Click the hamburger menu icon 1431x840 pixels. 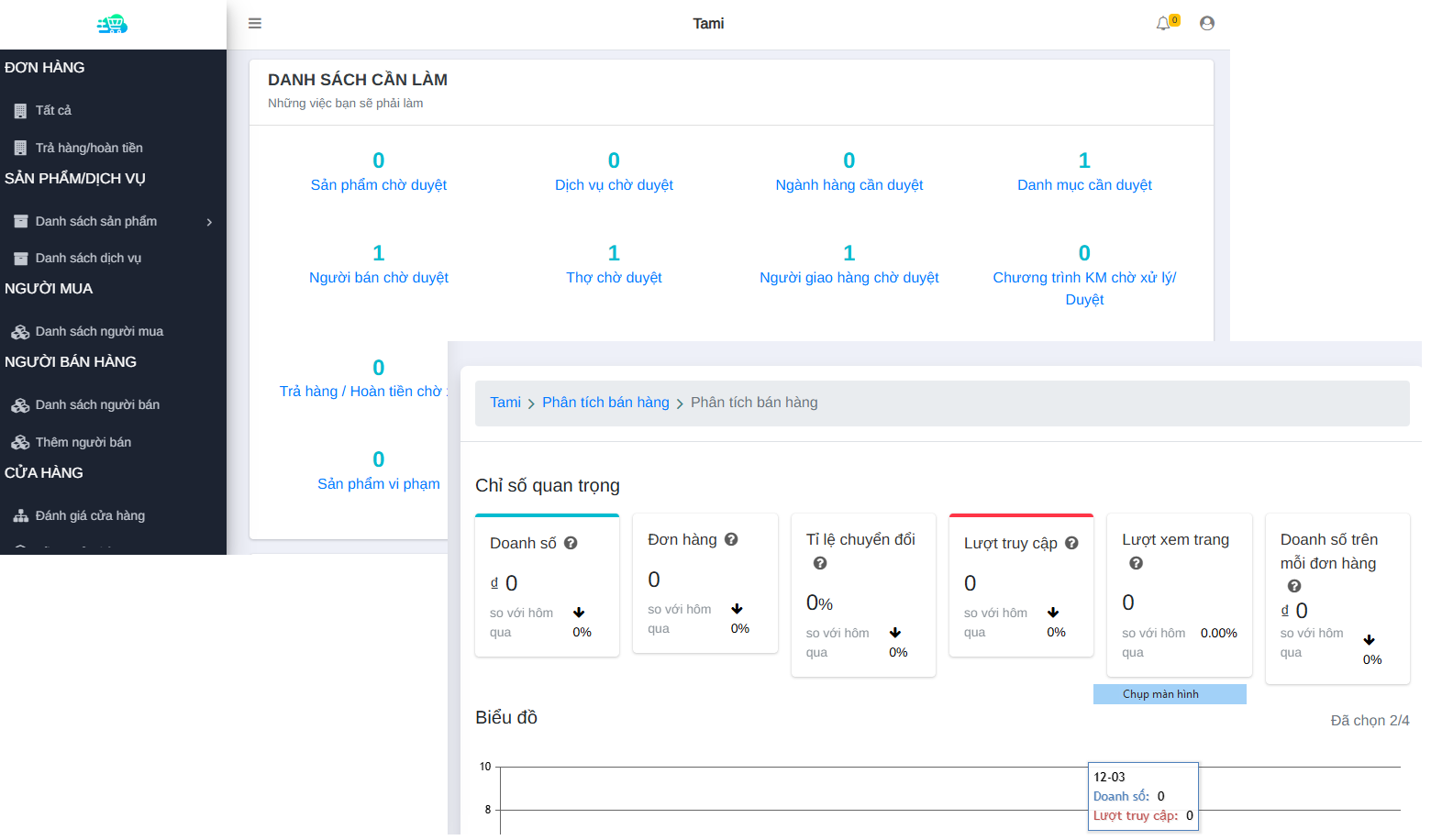click(255, 24)
